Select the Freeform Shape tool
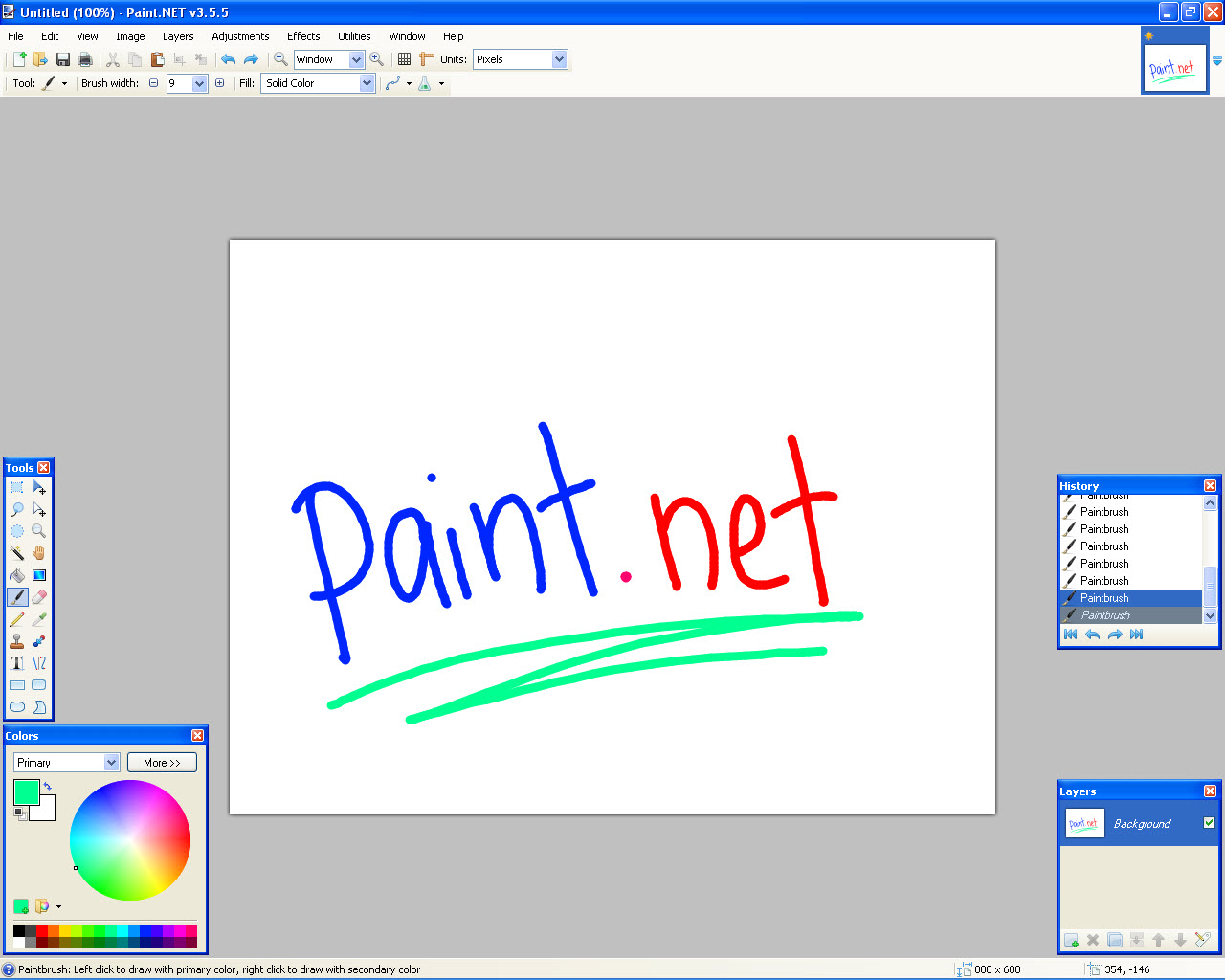Image resolution: width=1225 pixels, height=980 pixels. pos(39,707)
